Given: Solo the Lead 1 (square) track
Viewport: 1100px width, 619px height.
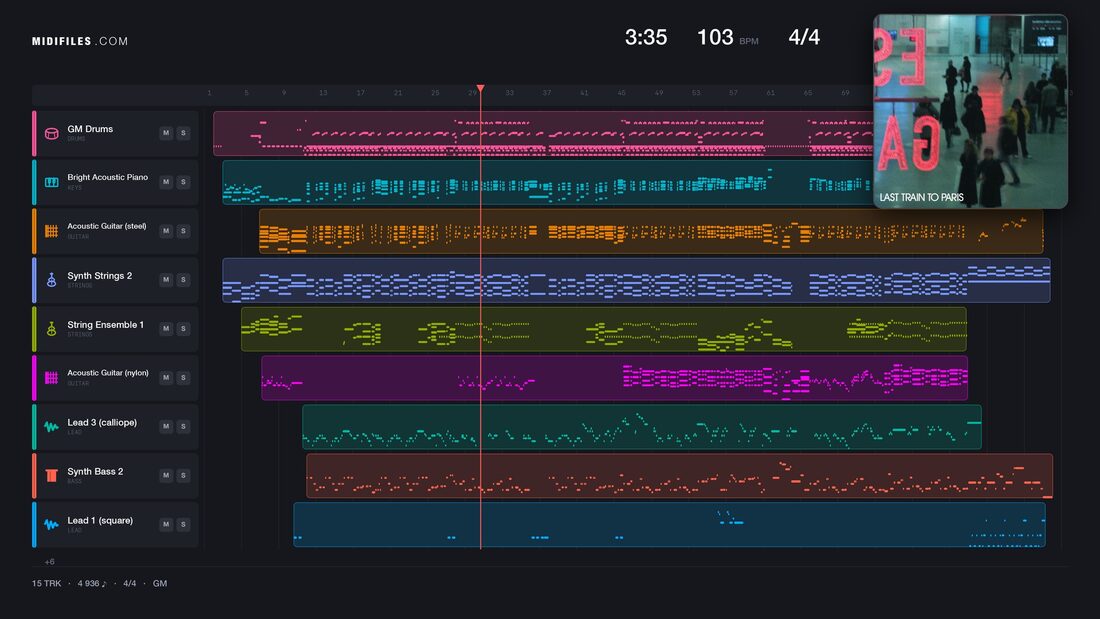Looking at the screenshot, I should 183,524.
